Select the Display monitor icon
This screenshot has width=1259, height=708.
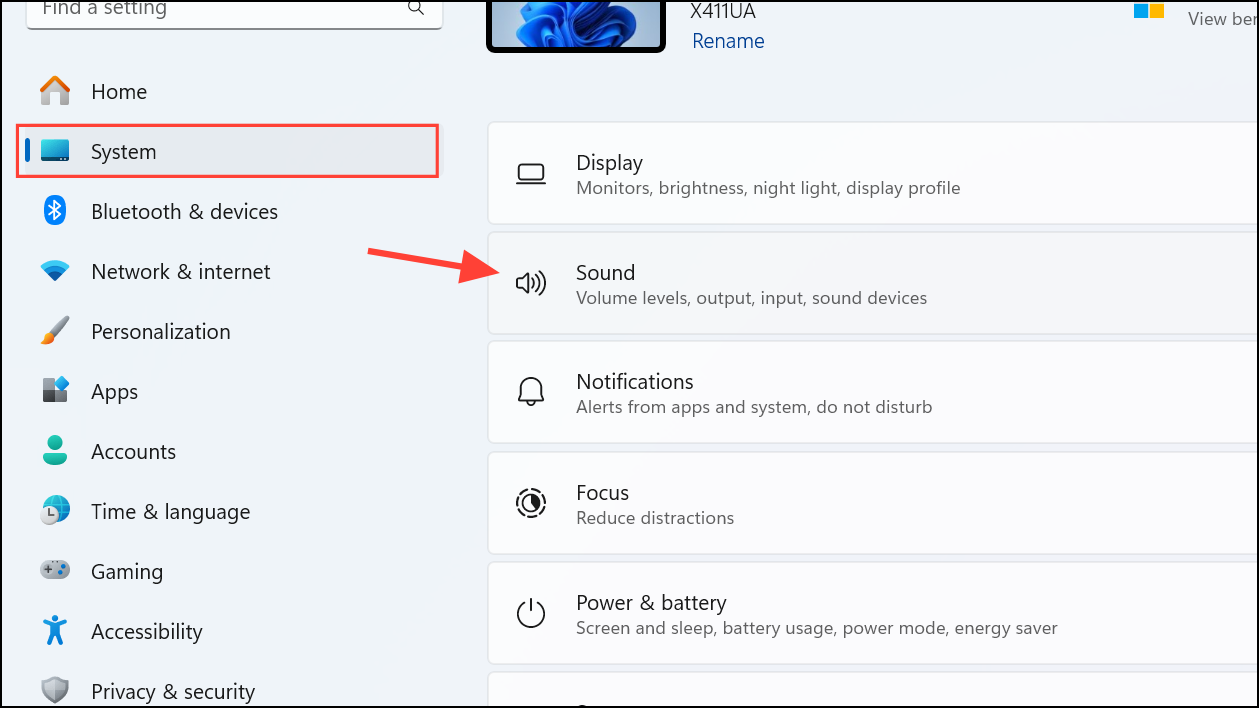[x=531, y=173]
